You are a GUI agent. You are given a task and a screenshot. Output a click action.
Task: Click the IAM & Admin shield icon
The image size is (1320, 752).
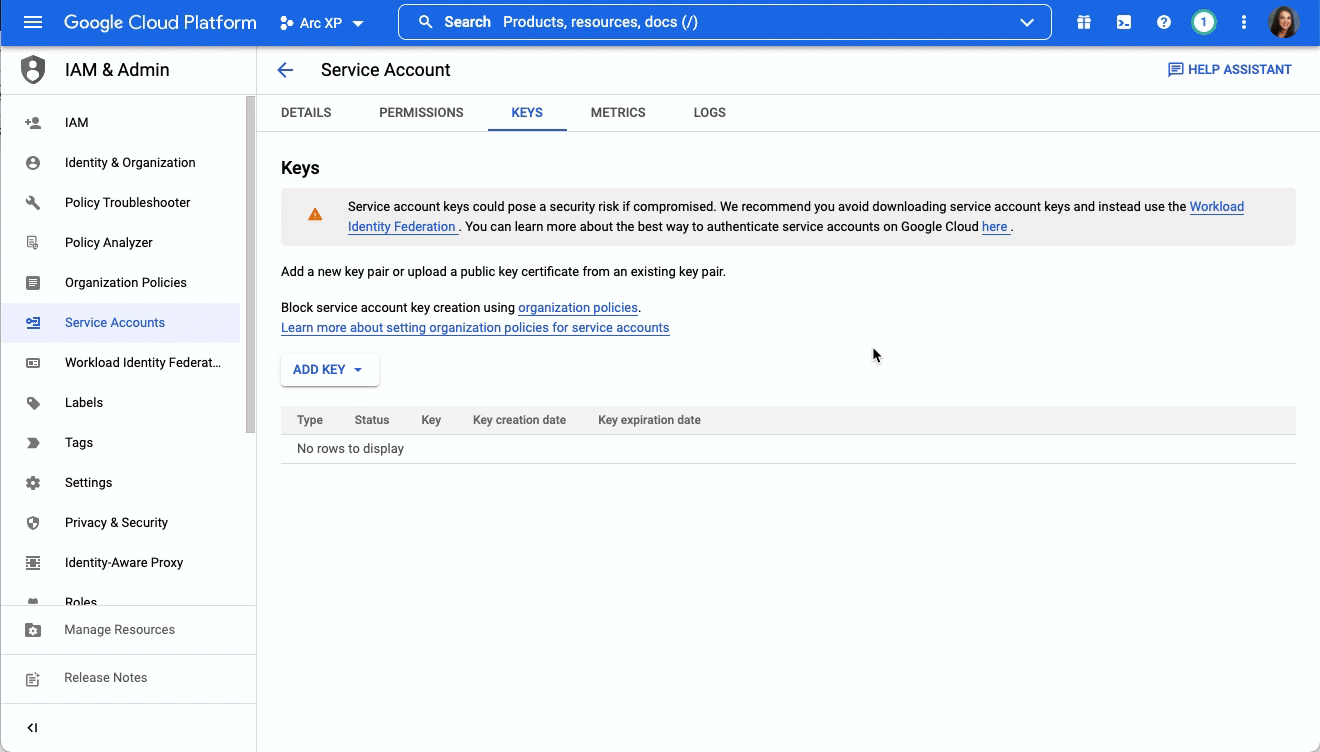(33, 70)
